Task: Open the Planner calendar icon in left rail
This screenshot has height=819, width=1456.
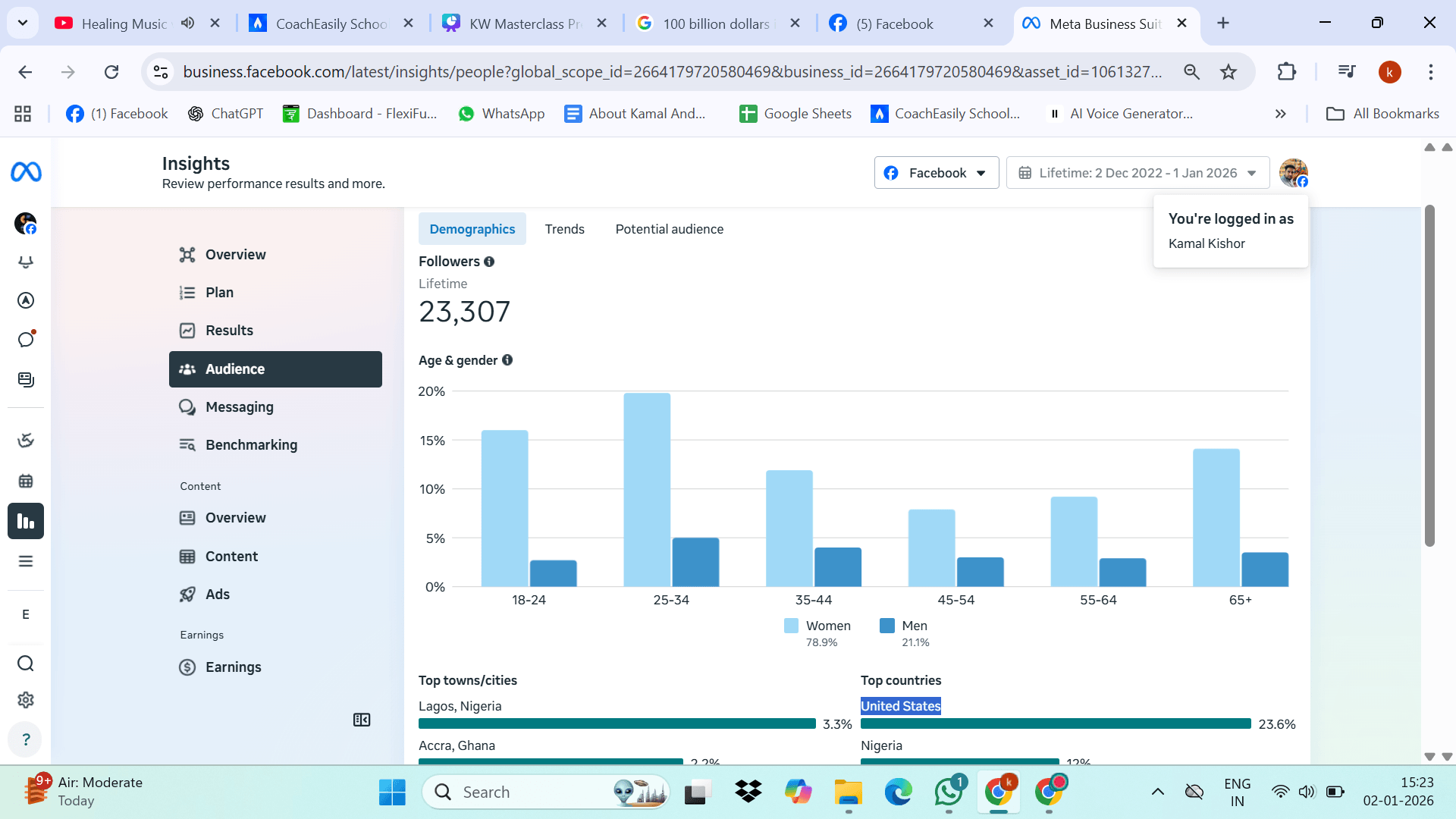Action: (x=26, y=481)
